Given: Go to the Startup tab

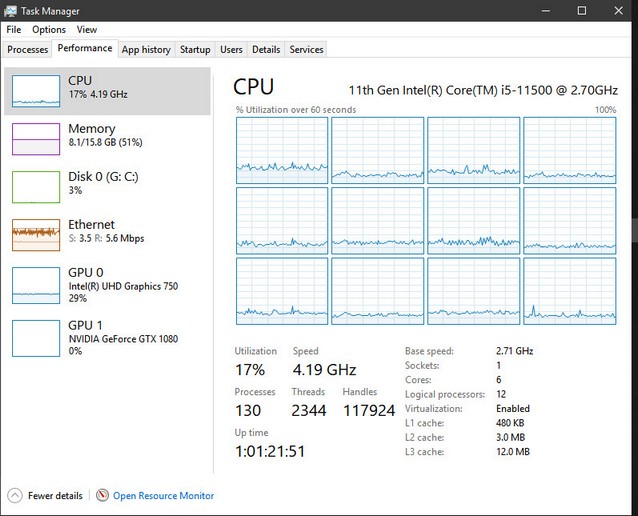Looking at the screenshot, I should coord(195,49).
